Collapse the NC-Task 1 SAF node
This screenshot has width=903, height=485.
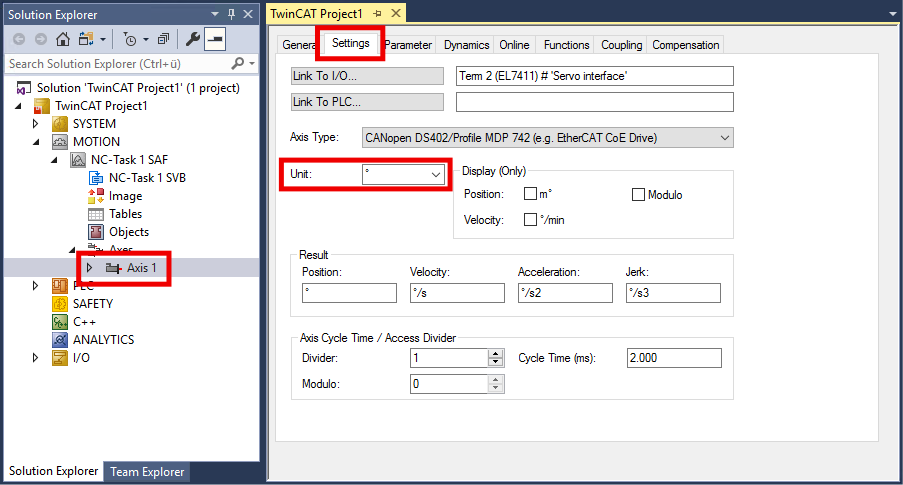coord(54,160)
